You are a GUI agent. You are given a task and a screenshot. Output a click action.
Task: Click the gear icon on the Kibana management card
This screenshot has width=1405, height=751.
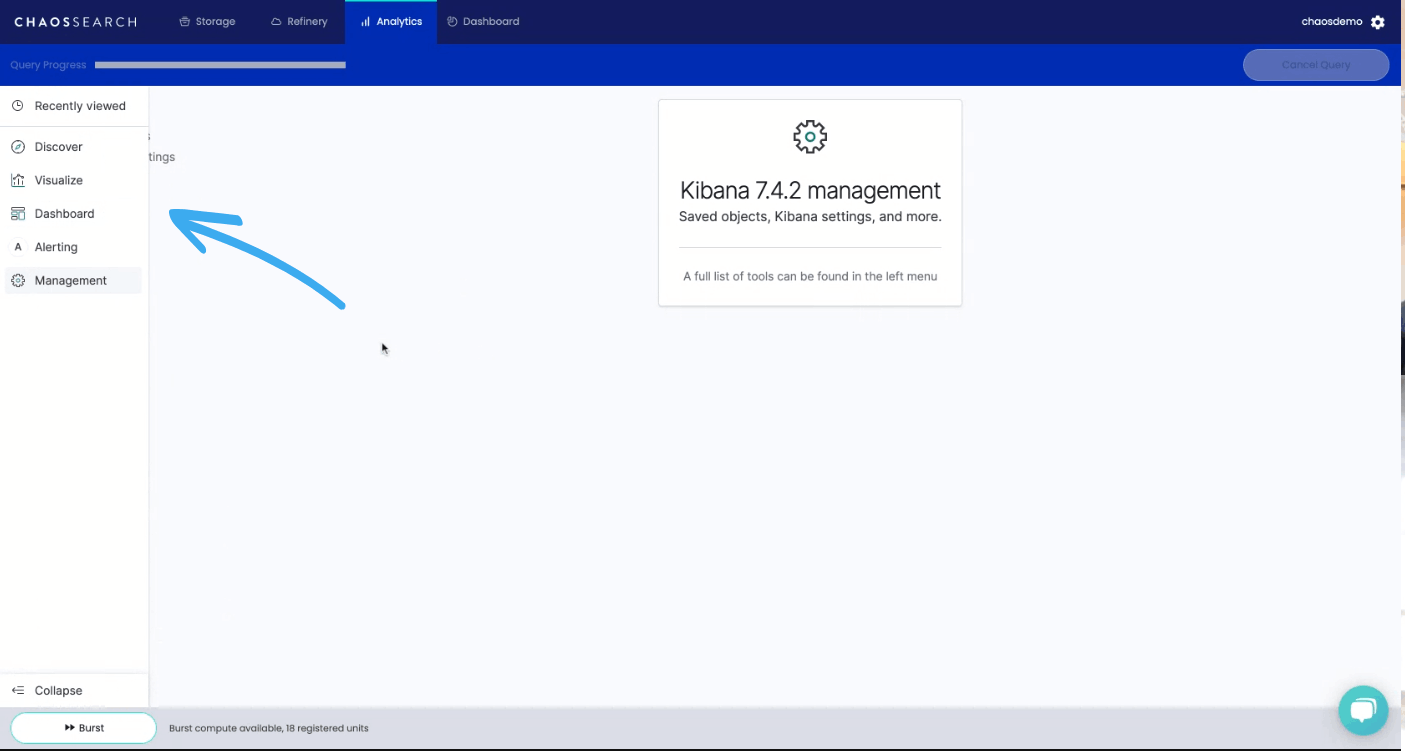(809, 136)
